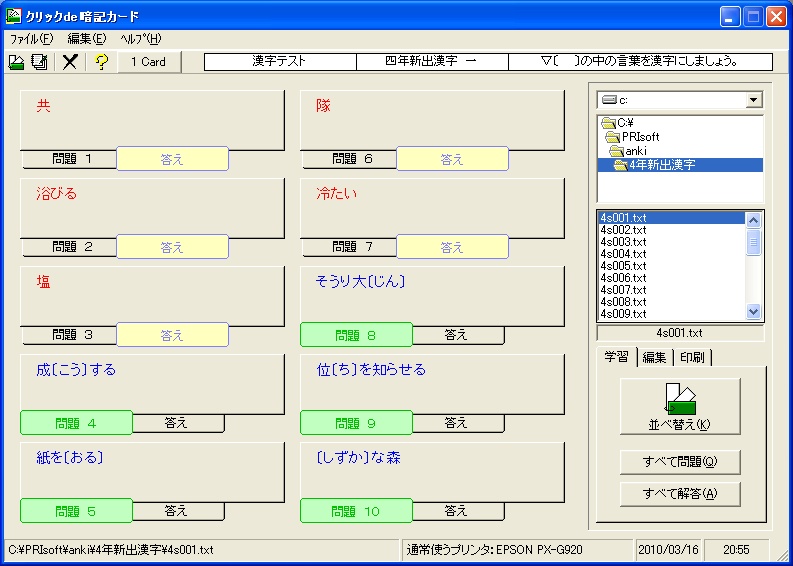
Task: Click the card showing 成[こう]する
Action: (152, 384)
